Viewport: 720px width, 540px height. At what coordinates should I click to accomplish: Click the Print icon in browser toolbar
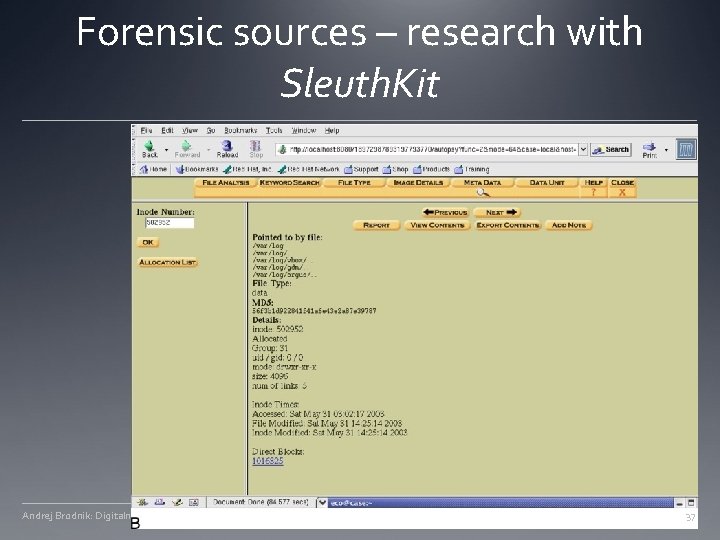[649, 147]
